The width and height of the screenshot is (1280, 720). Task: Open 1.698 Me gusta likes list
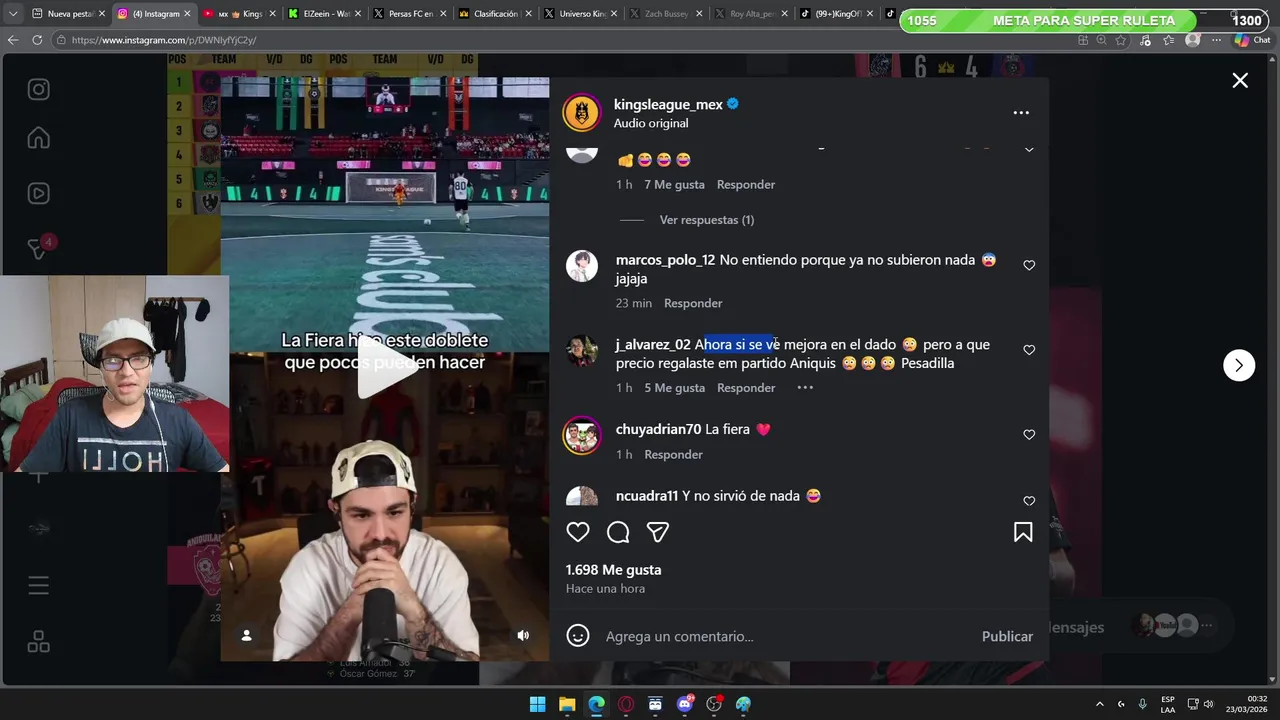tap(613, 570)
